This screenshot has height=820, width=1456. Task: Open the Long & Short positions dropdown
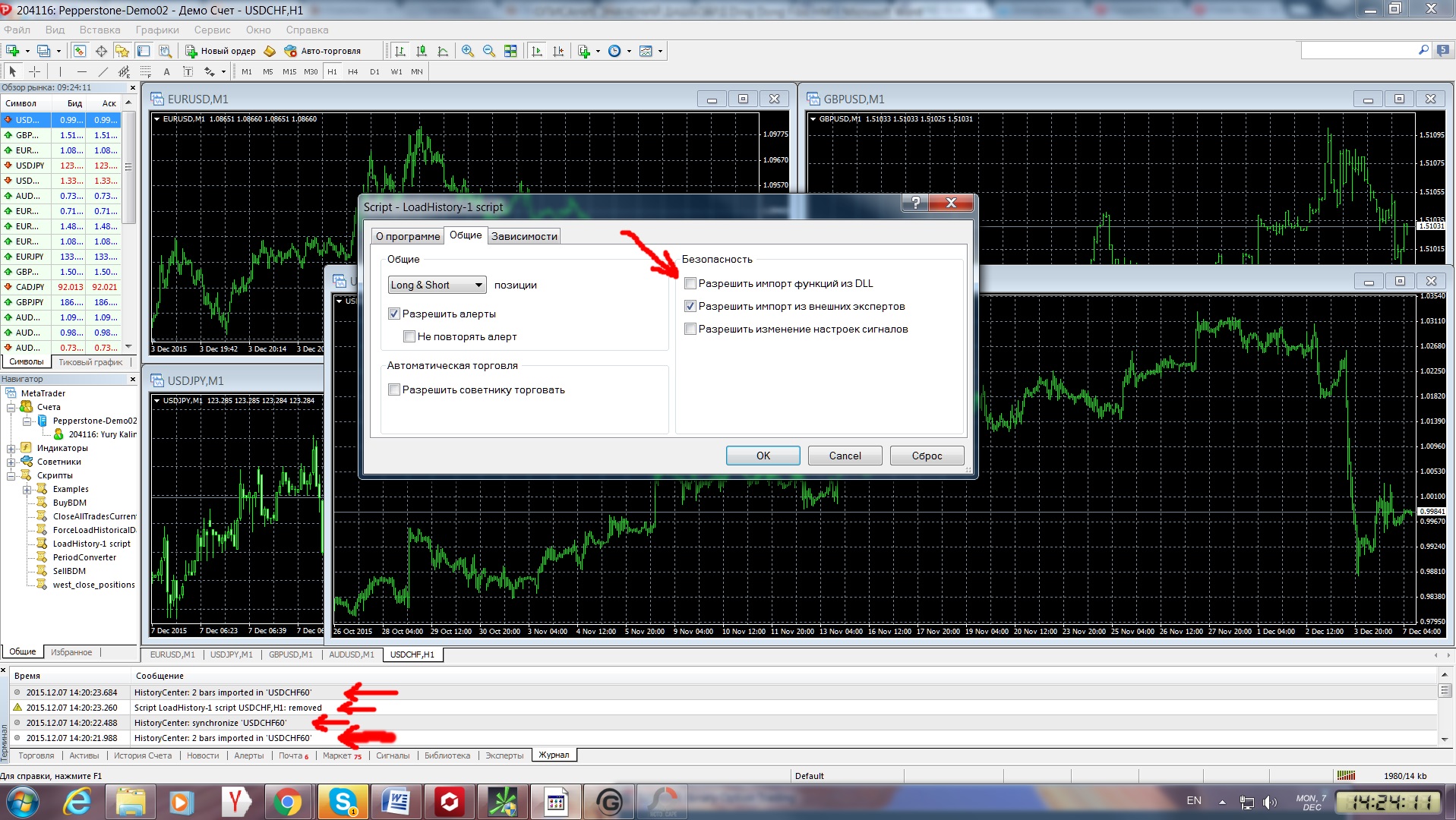(437, 285)
